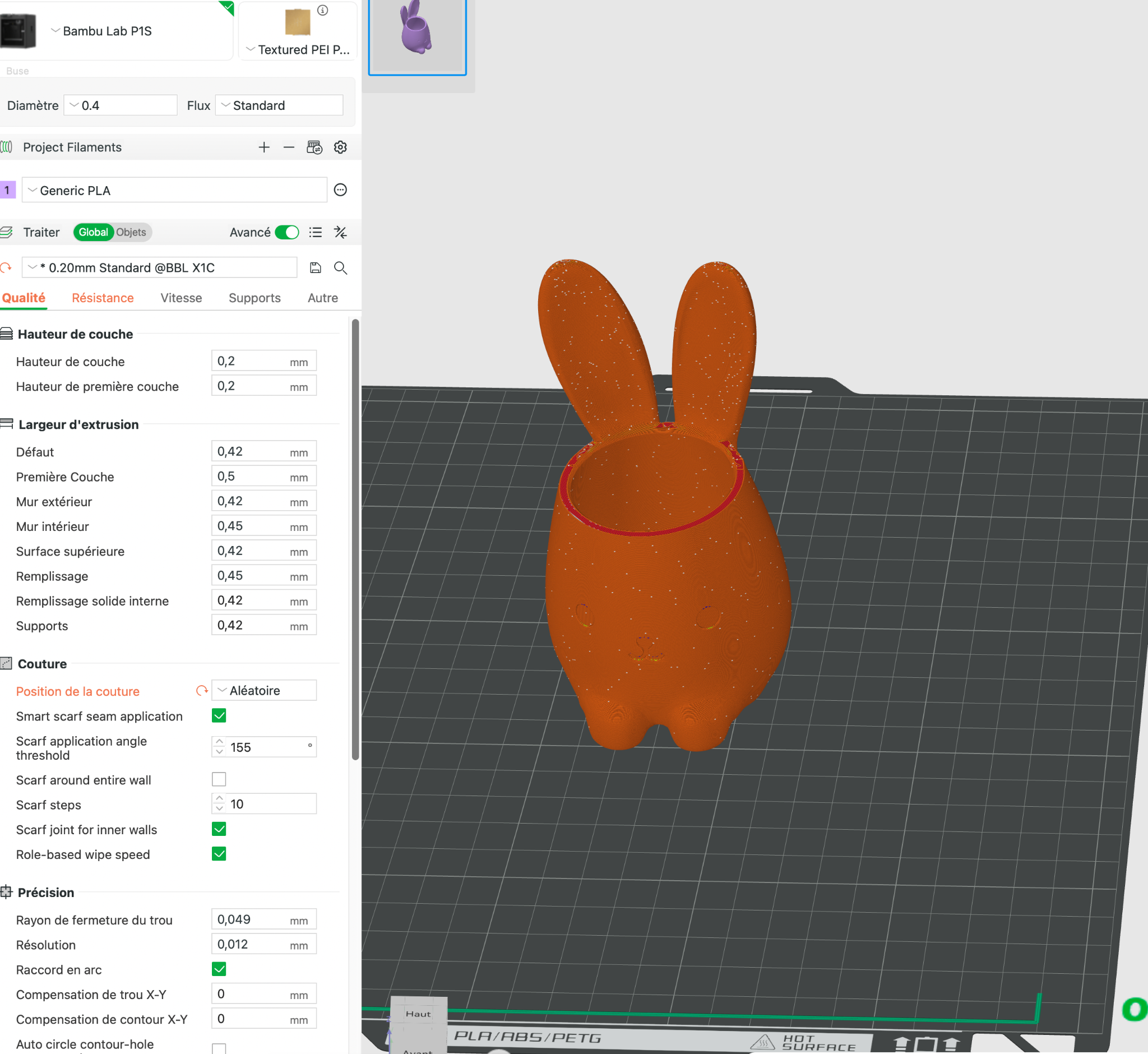This screenshot has width=1148, height=1054.
Task: Open the Supports tab
Action: coord(254,298)
